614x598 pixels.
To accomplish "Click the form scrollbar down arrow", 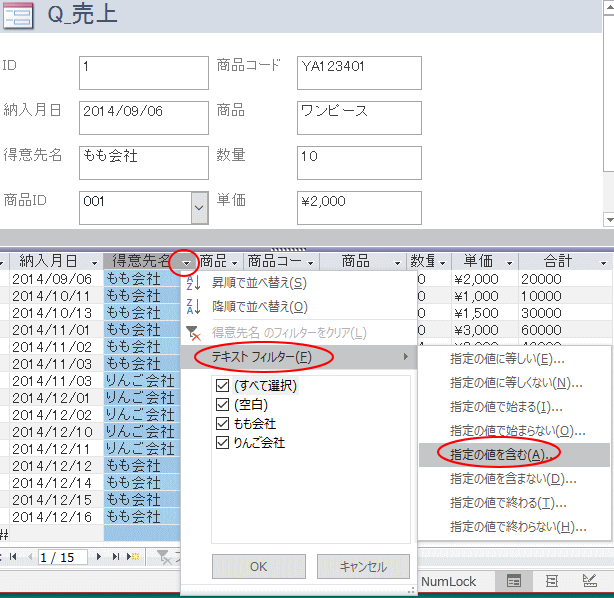I will (x=609, y=219).
